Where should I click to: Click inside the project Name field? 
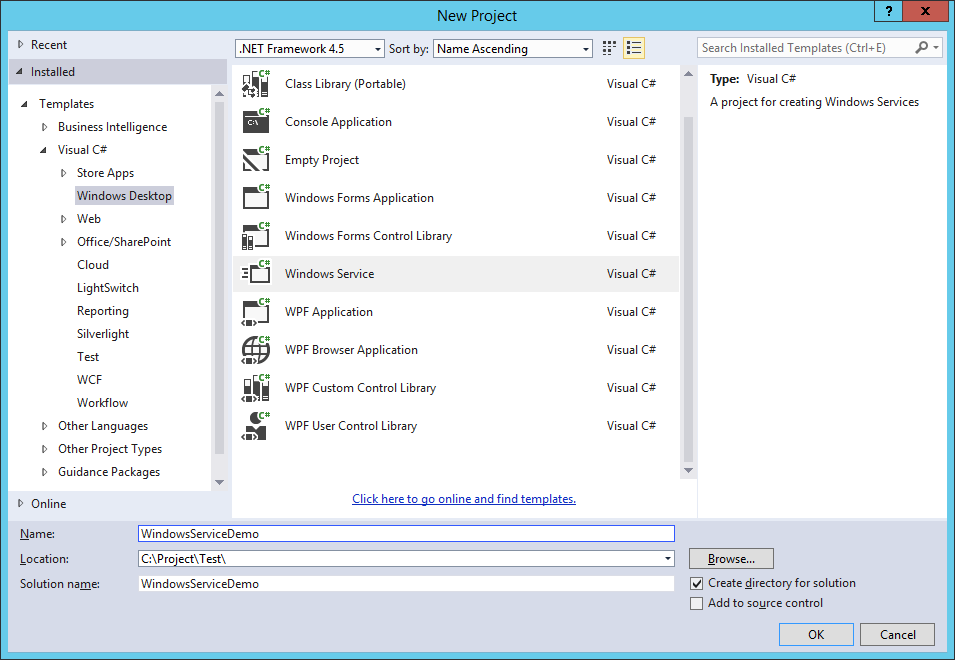400,533
